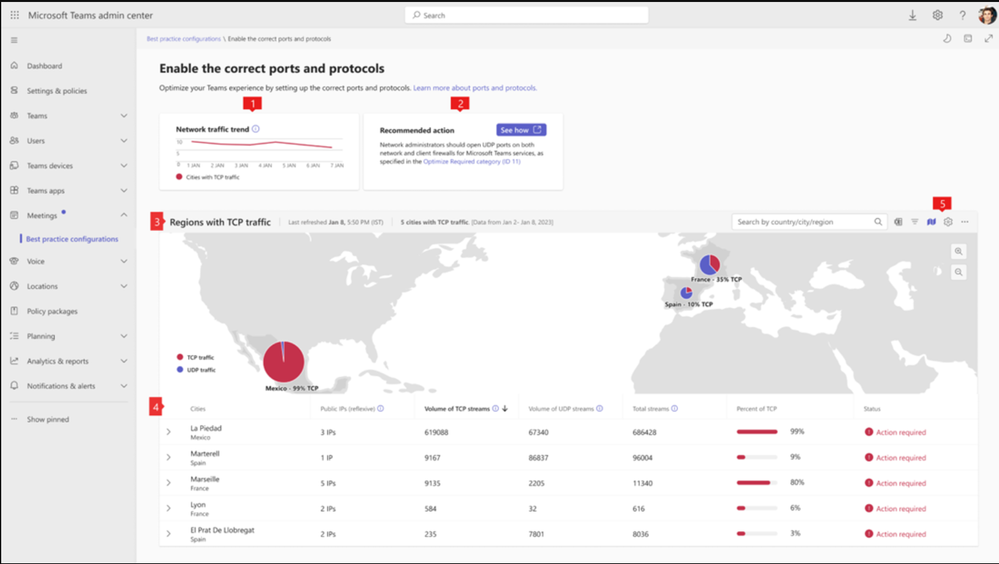Expand the La Piedad city row

[x=168, y=432]
